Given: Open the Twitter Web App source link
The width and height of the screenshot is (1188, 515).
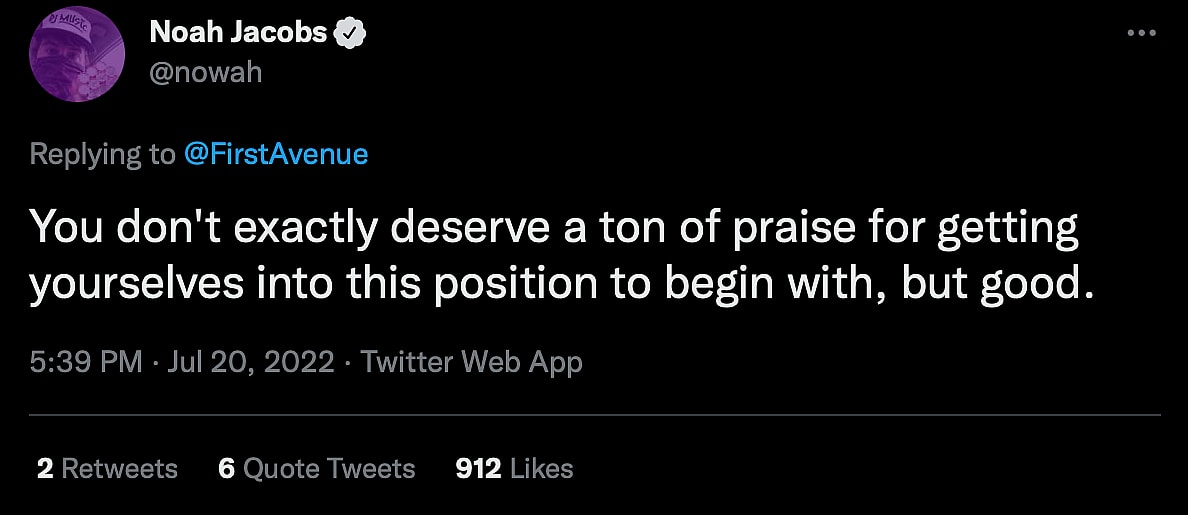Looking at the screenshot, I should (471, 361).
